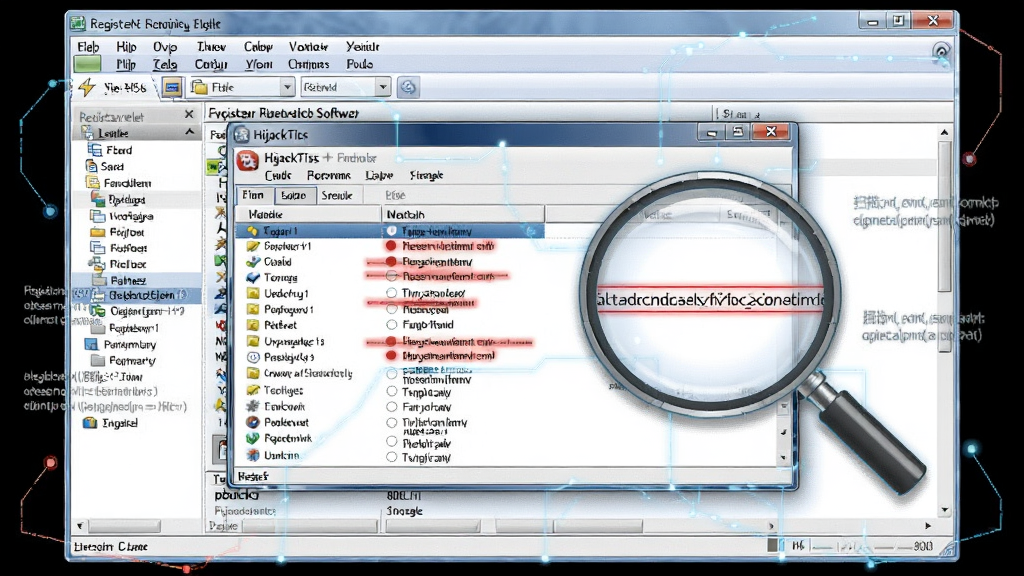Click the dialog list scrollbar's down arrow
1024x576 pixels.
[x=784, y=458]
